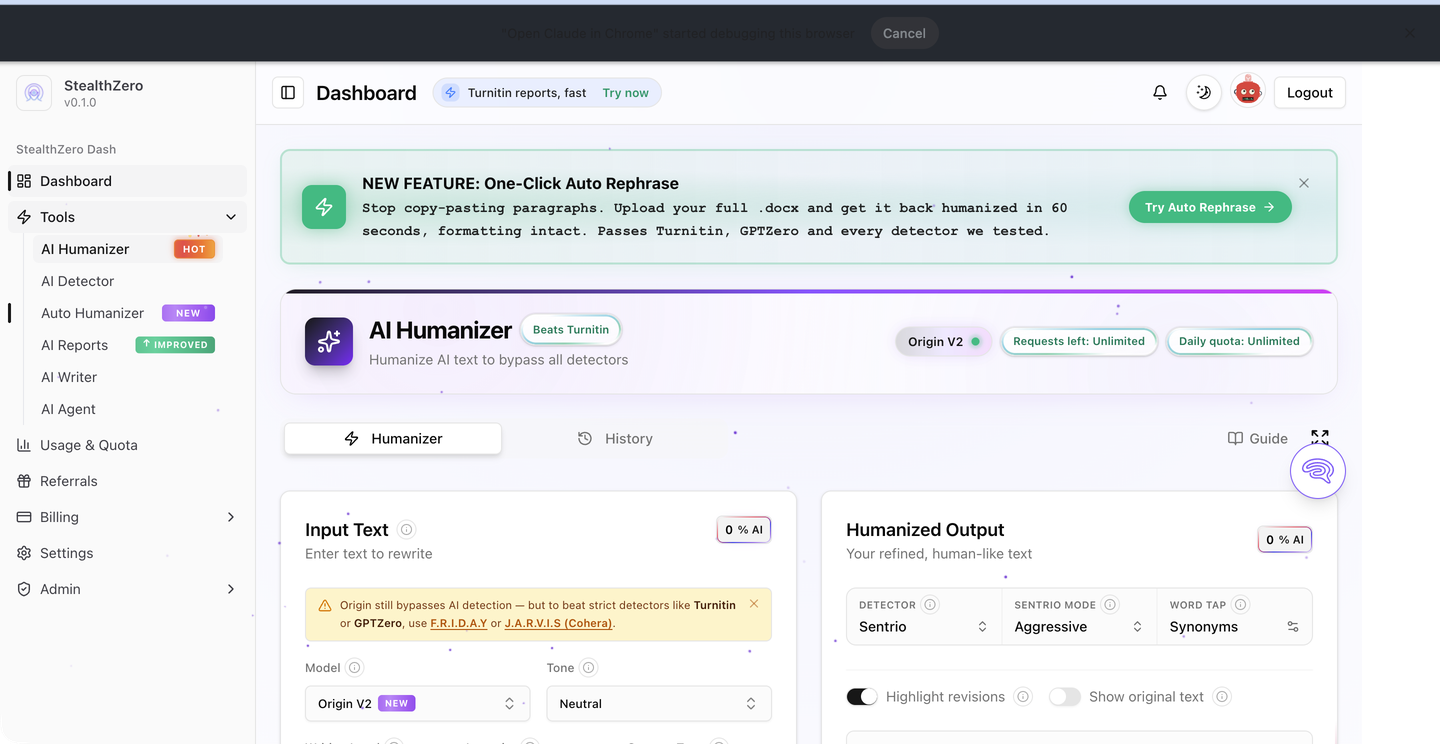Open Dashboard in the sidebar
The image size is (1440, 744).
[128, 181]
